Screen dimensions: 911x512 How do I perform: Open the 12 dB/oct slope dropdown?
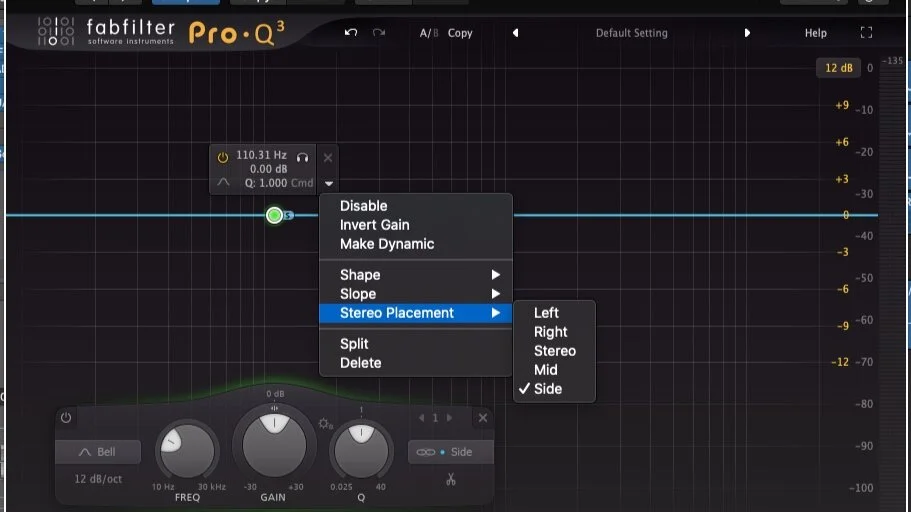(98, 479)
